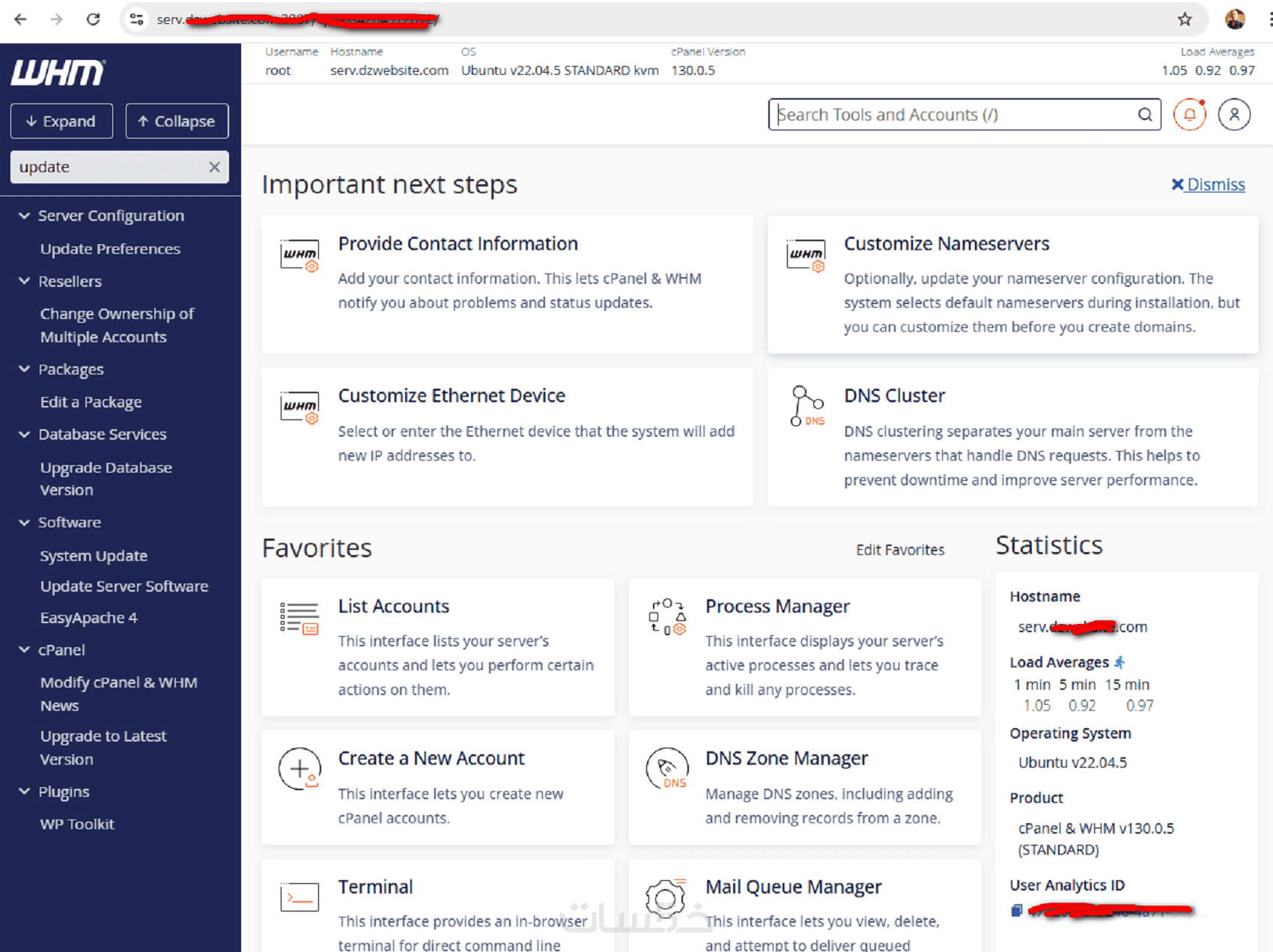Open the user account profile icon
1273x952 pixels.
pos(1234,115)
